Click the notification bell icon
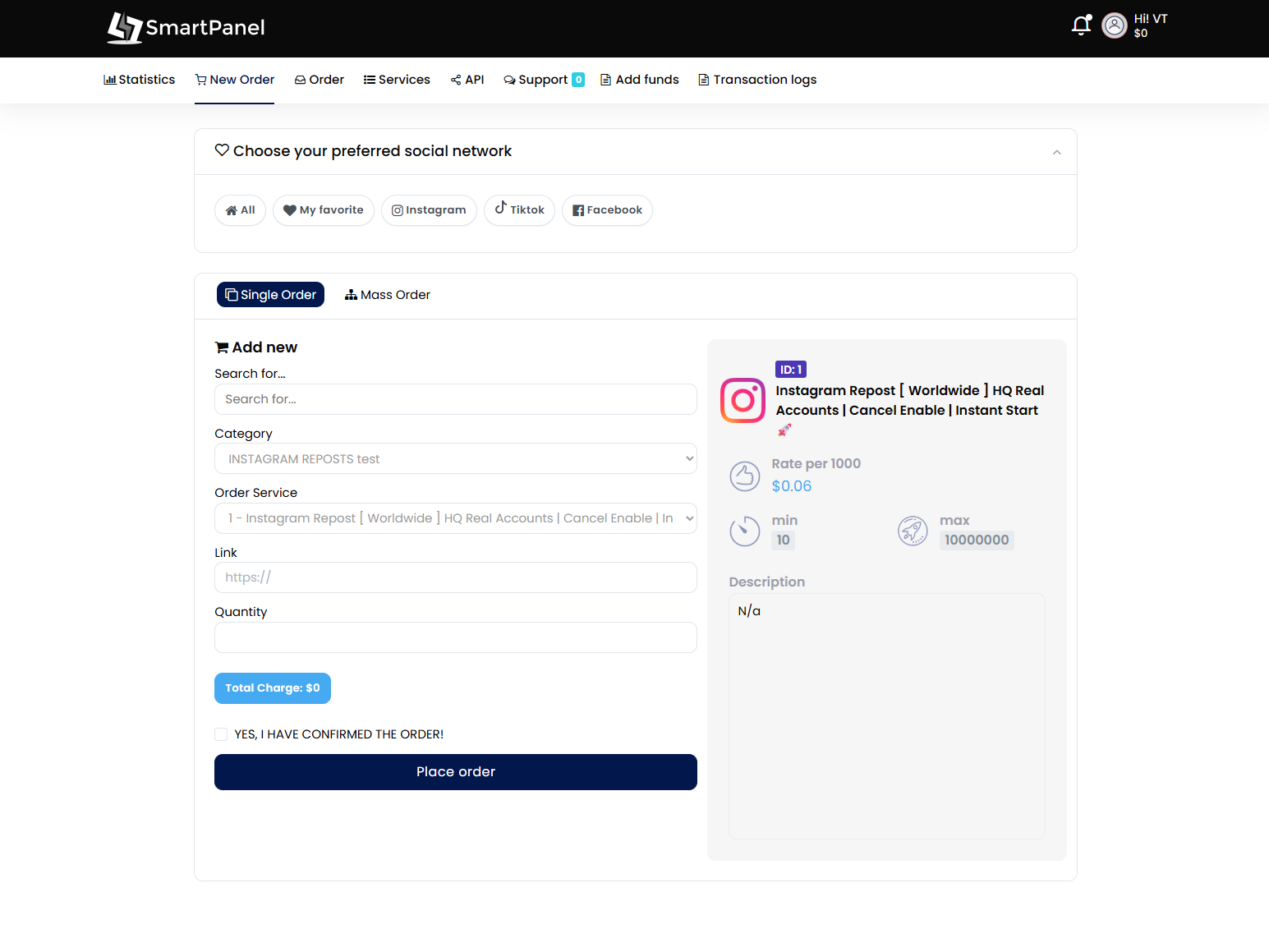 [1081, 26]
